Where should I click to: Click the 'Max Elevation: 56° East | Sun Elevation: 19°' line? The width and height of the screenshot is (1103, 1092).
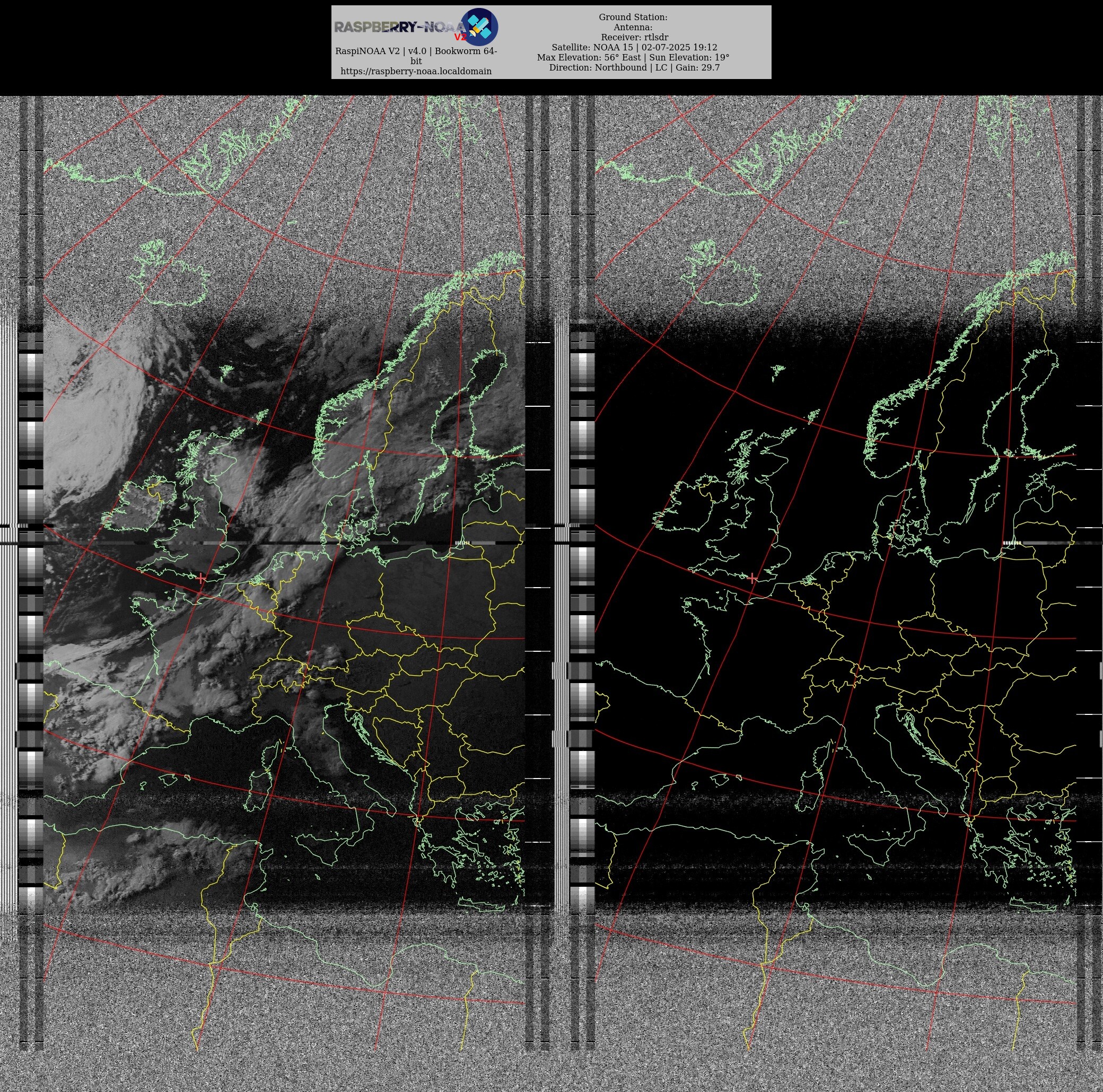633,57
